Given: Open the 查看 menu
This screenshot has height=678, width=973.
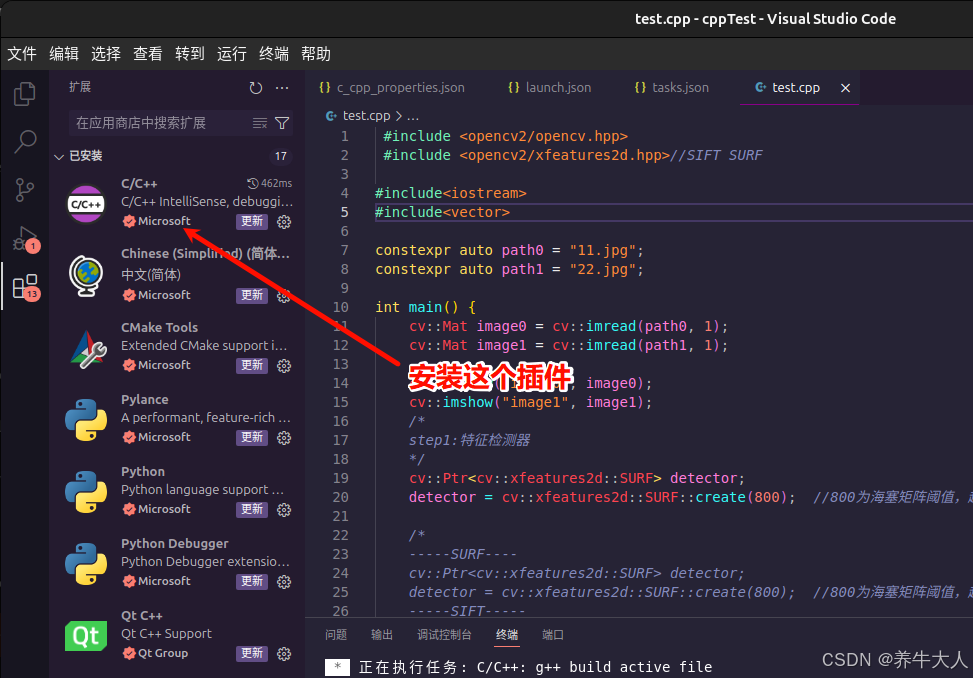Looking at the screenshot, I should pyautogui.click(x=148, y=54).
